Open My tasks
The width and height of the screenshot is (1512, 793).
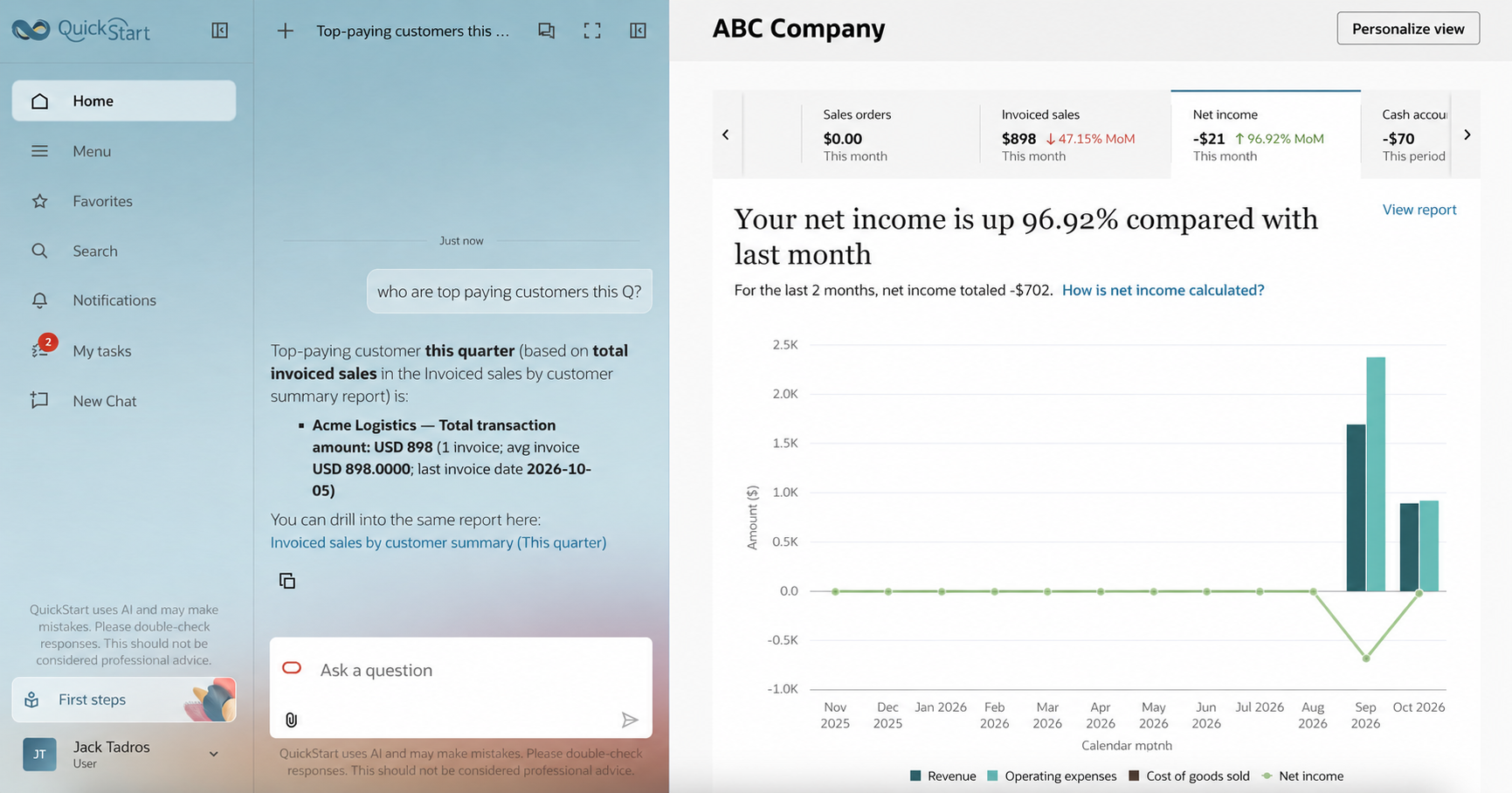tap(124, 350)
